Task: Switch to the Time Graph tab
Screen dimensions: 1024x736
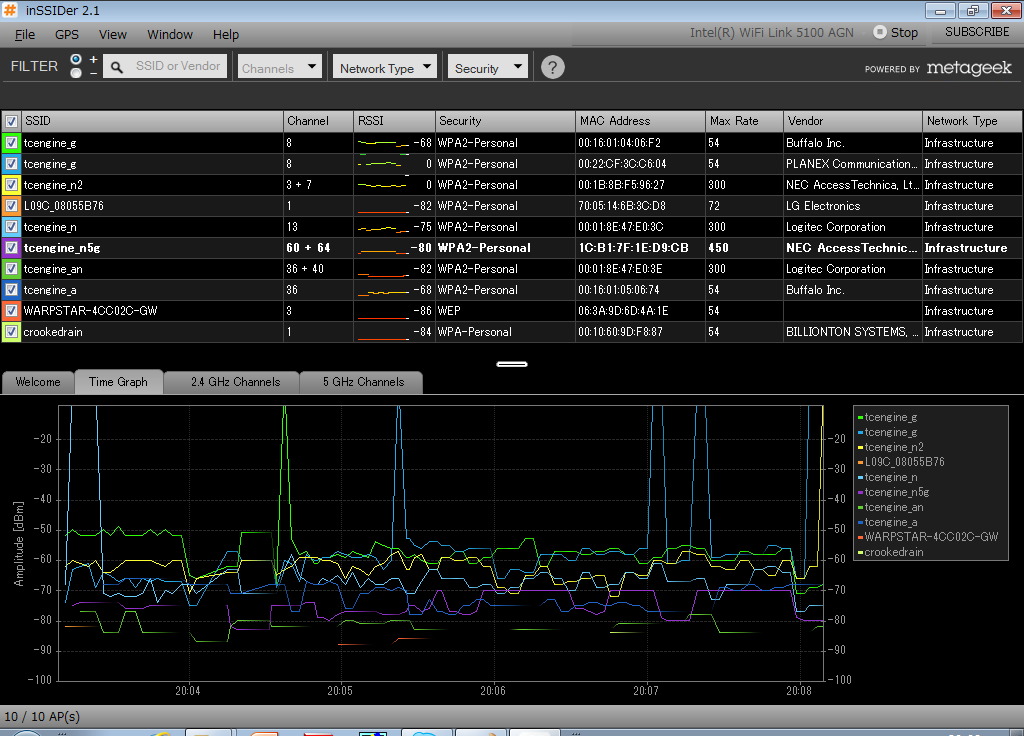Action: tap(118, 382)
